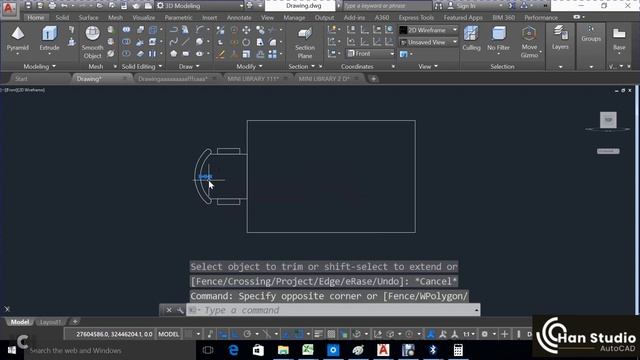
Task: Switch to the MINI LIBRARY 111 file tab
Action: tap(253, 78)
